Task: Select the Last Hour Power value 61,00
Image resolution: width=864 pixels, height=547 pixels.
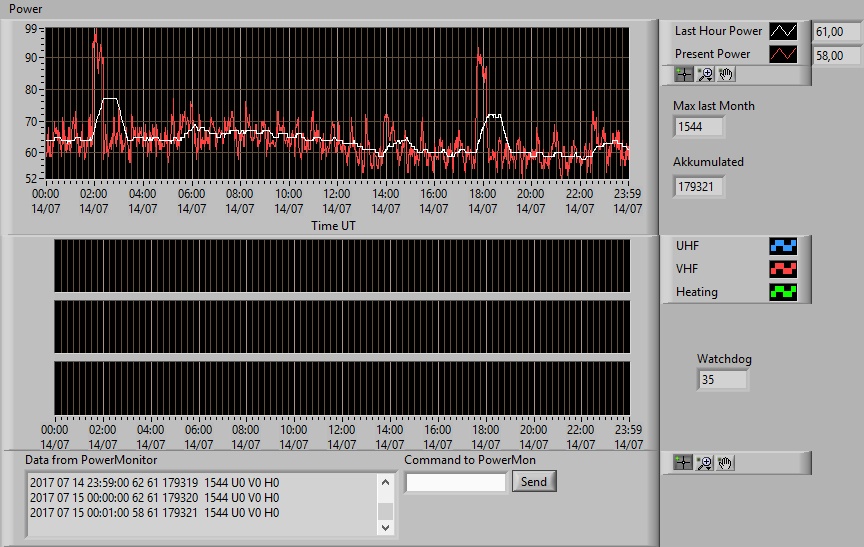Action: [x=836, y=32]
